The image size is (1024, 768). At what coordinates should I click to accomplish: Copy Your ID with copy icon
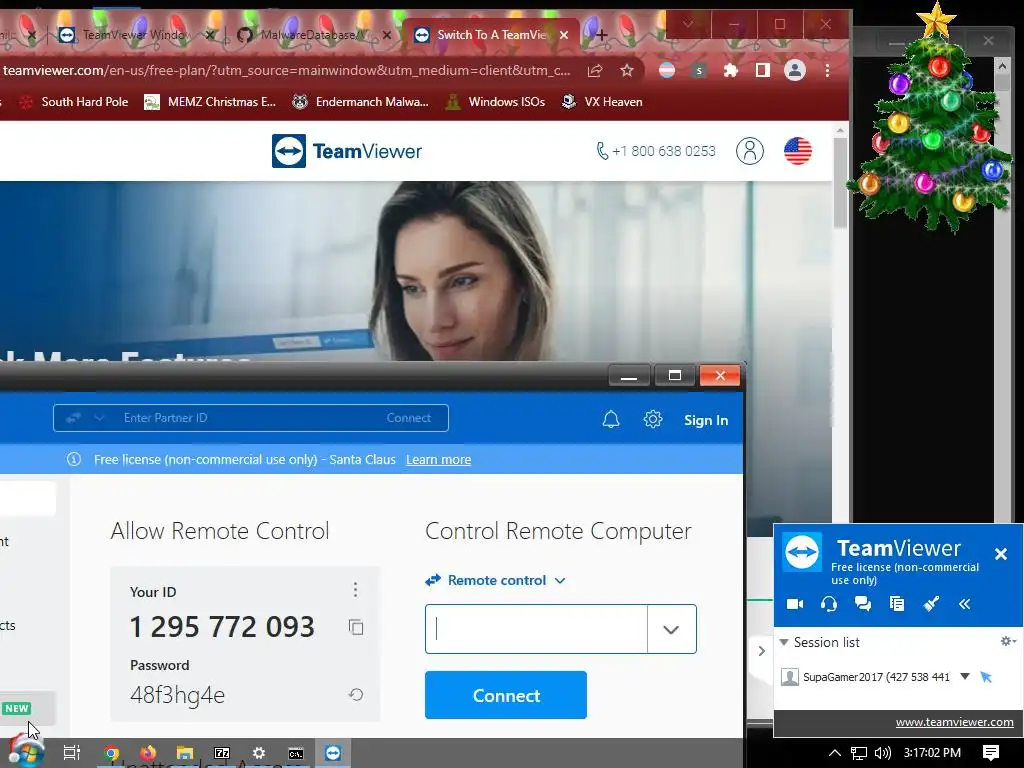(x=356, y=627)
